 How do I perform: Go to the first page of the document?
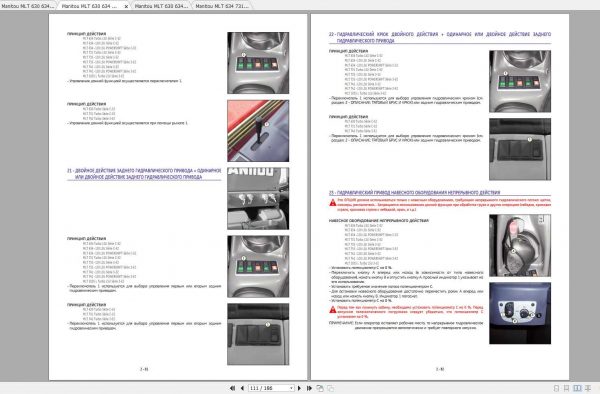(232, 388)
